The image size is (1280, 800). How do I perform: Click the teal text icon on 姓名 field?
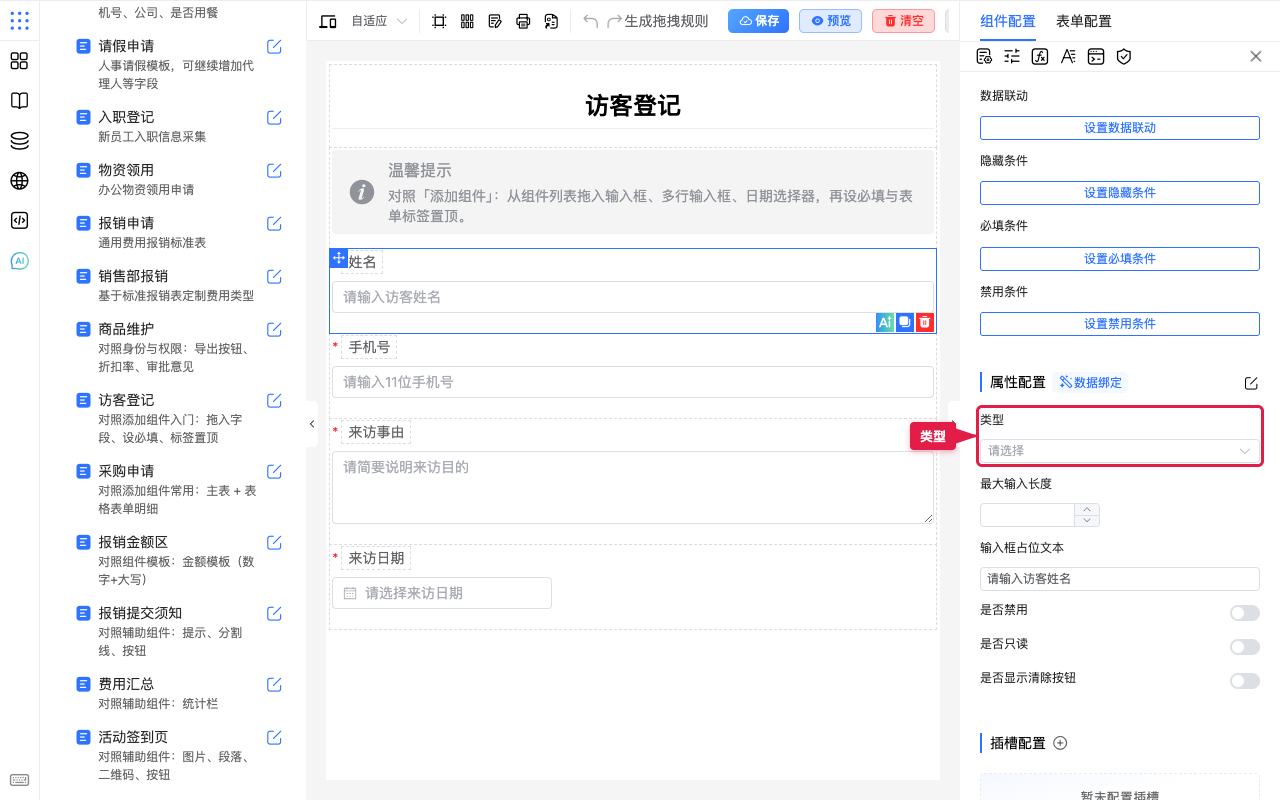[x=884, y=322]
